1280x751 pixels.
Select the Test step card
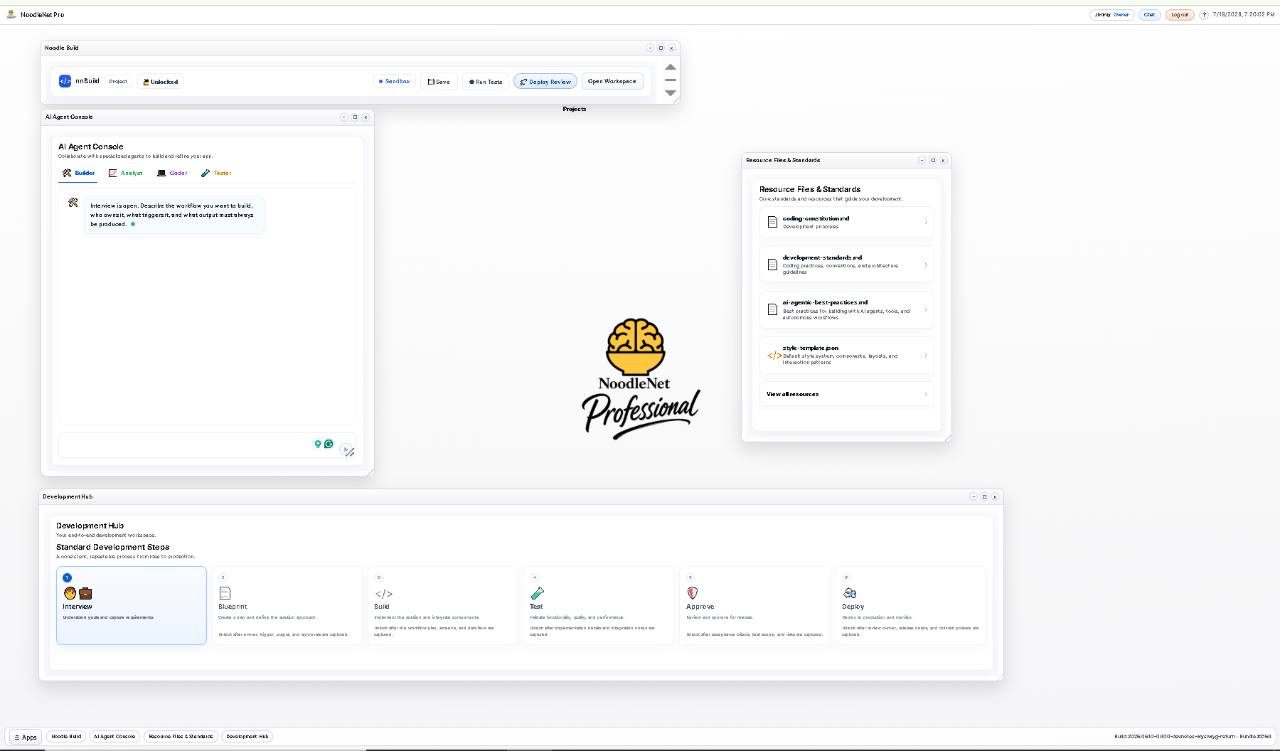pyautogui.click(x=599, y=605)
